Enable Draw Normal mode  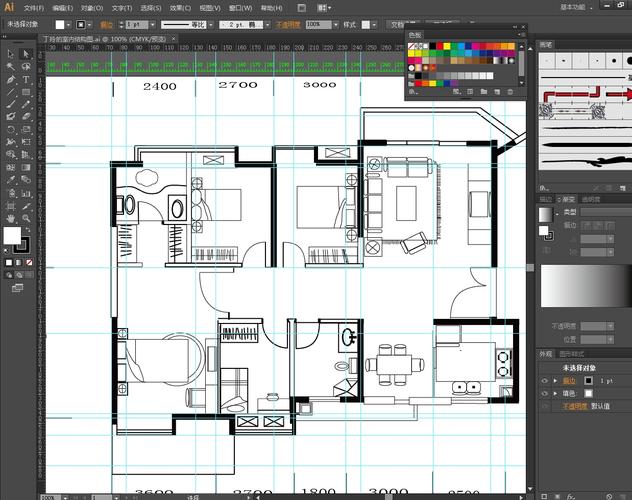point(9,275)
